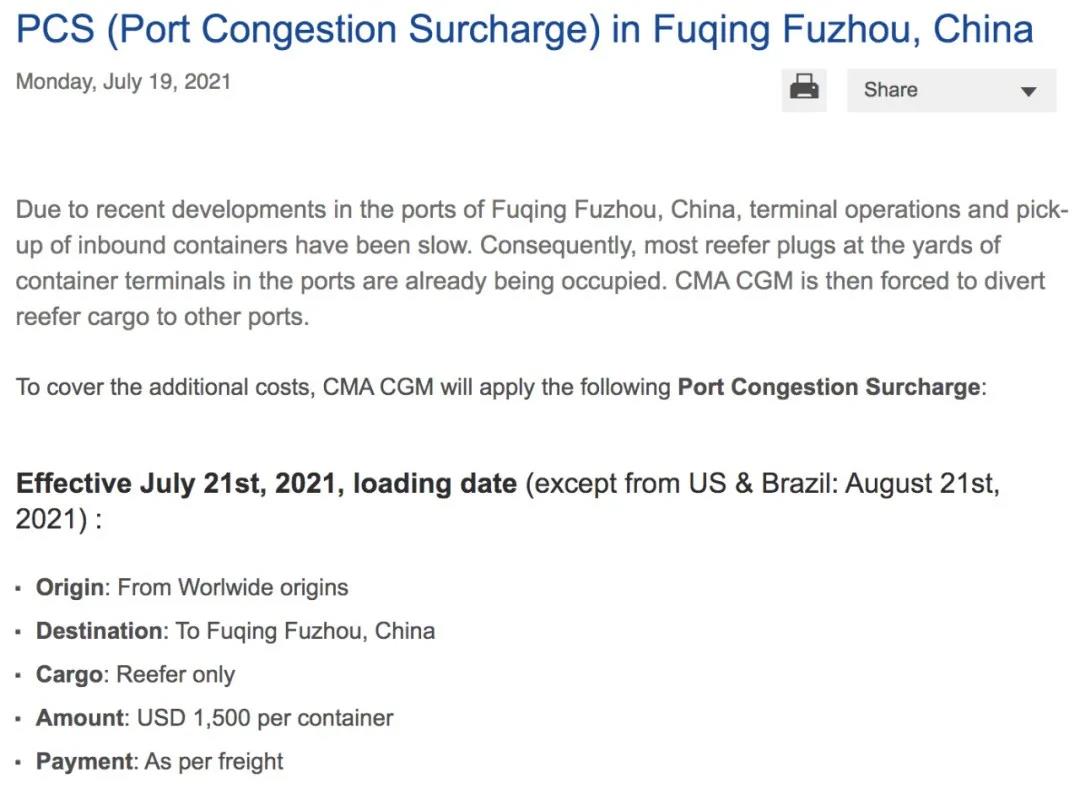This screenshot has height=805, width=1080.
Task: Click the To Fuqing Fuzhou, China text
Action: coord(305,631)
